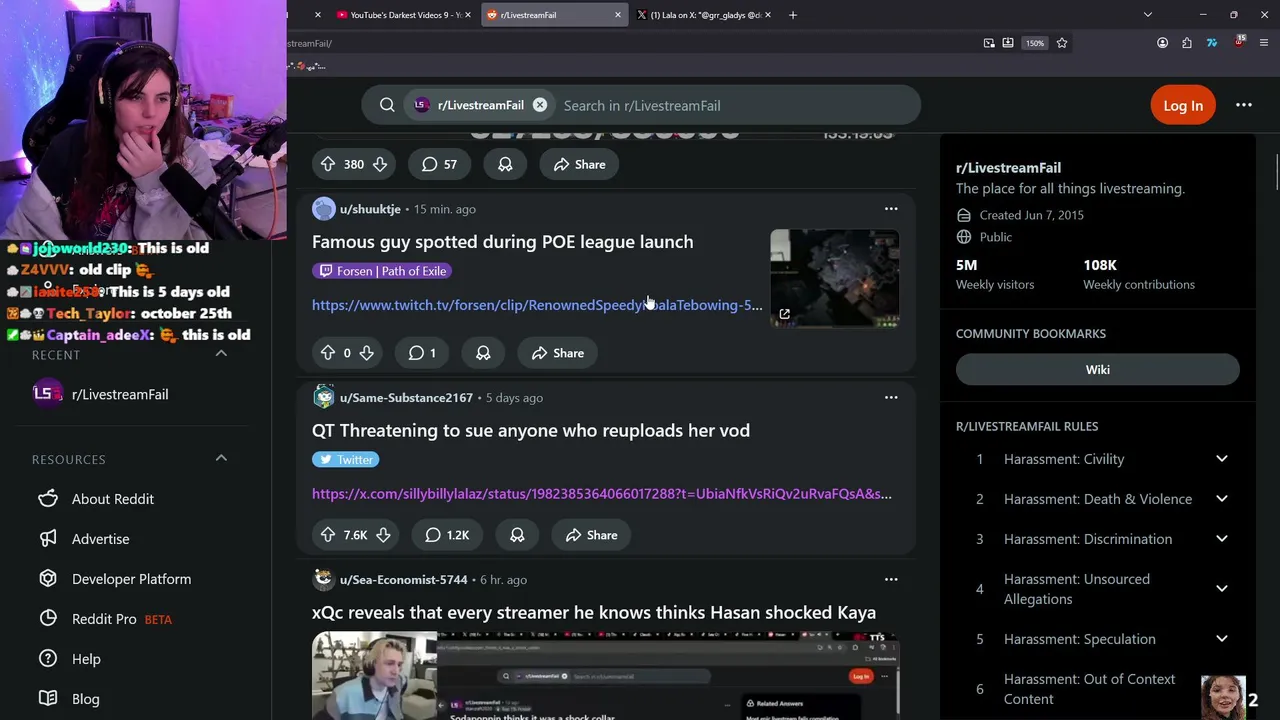Remove the r/LivestreamFail search scope chip
This screenshot has width=1280, height=720.
coord(540,105)
